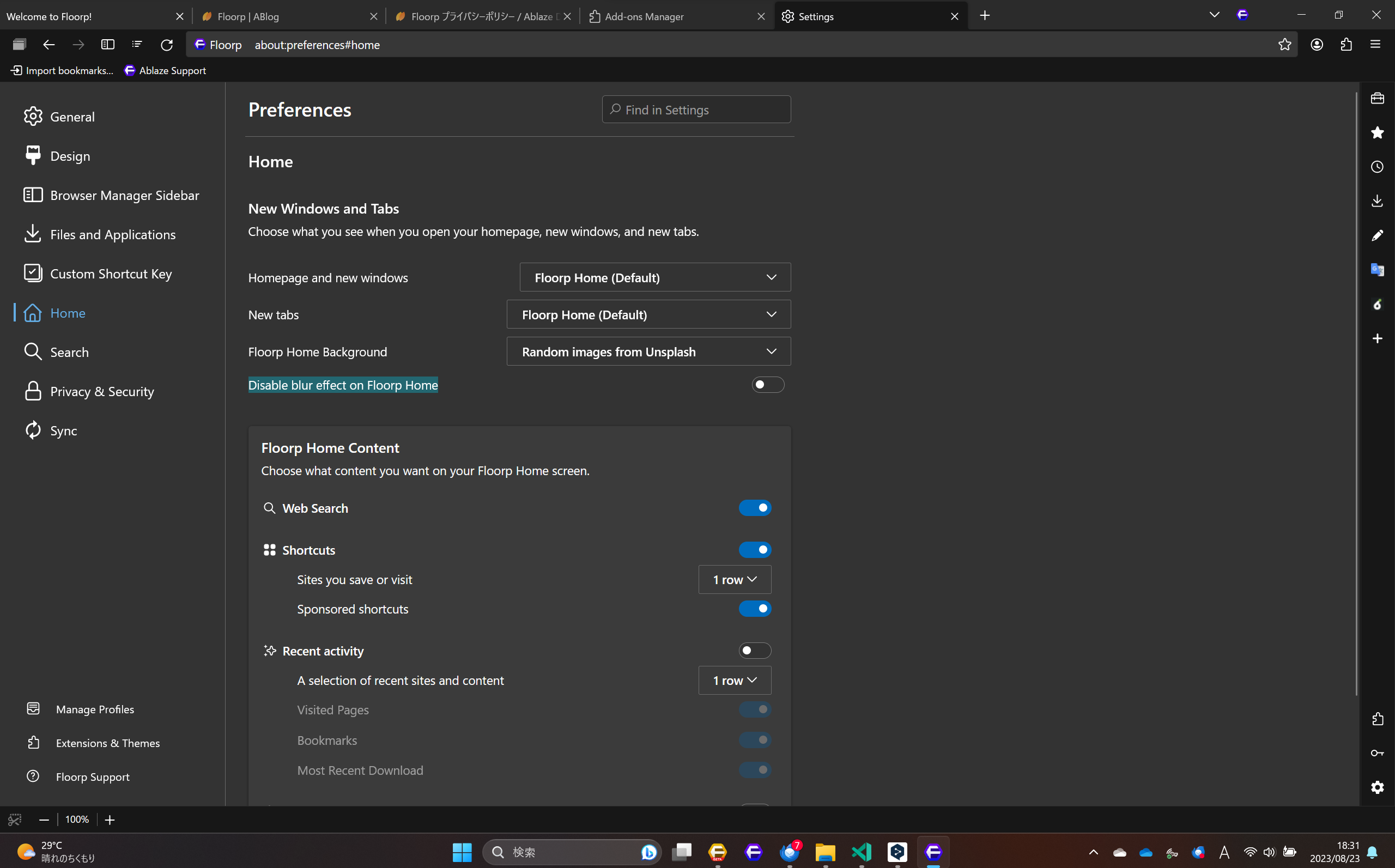Open add-ons puzzle icon in right sidebar
Image resolution: width=1395 pixels, height=868 pixels.
pos(1377,719)
